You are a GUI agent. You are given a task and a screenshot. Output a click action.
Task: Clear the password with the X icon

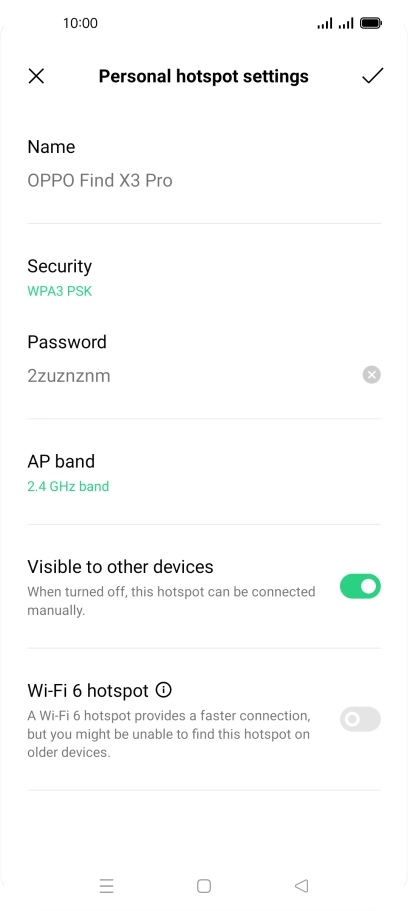pos(371,375)
